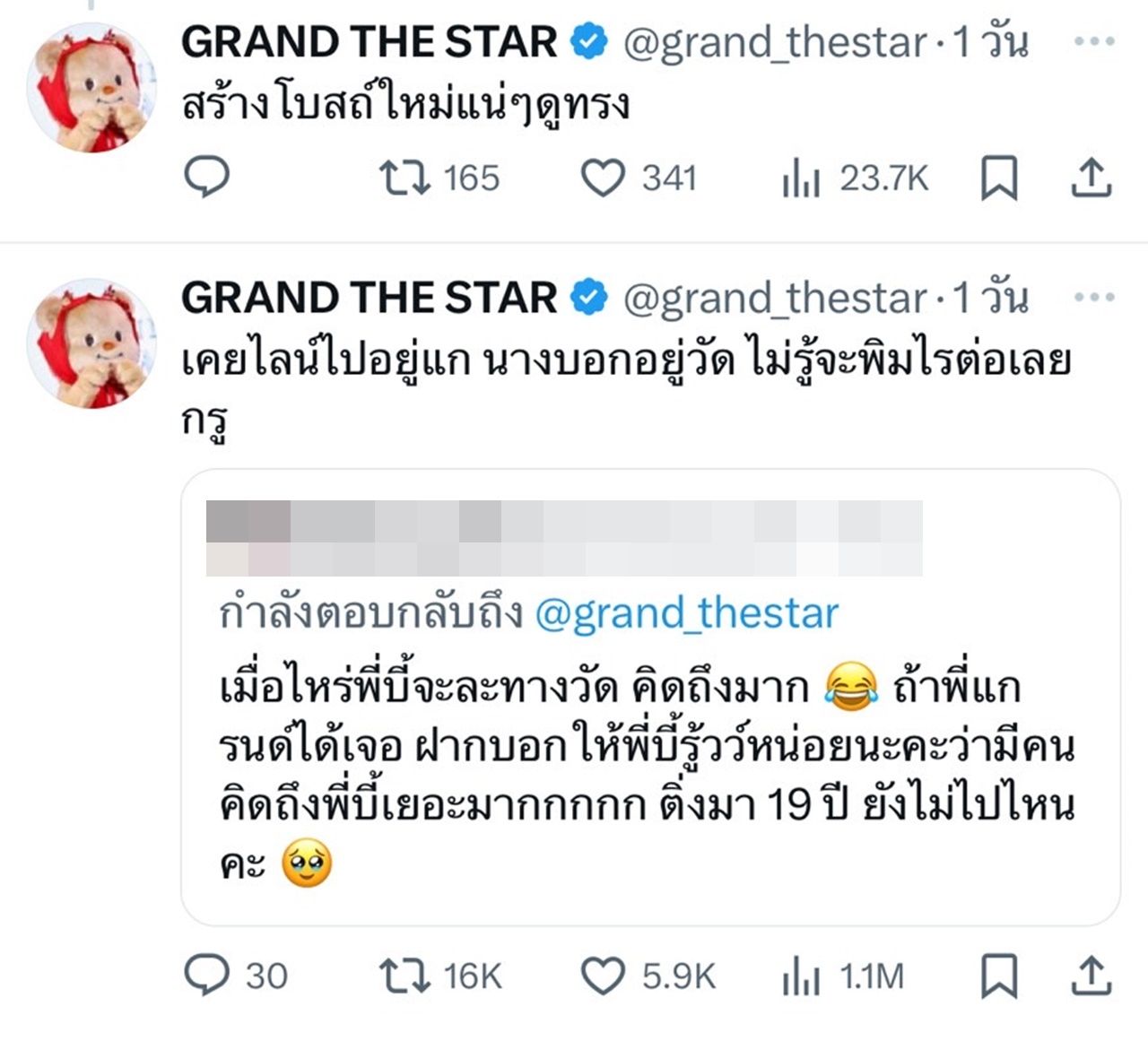Bookmark the first tweet
This screenshot has height=1041, width=1148.
[998, 178]
